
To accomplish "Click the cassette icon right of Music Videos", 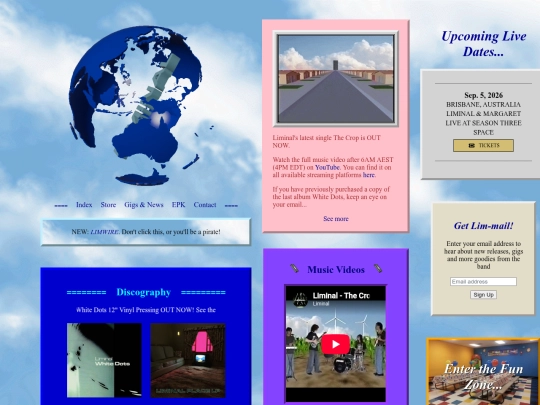I will 378,268.
